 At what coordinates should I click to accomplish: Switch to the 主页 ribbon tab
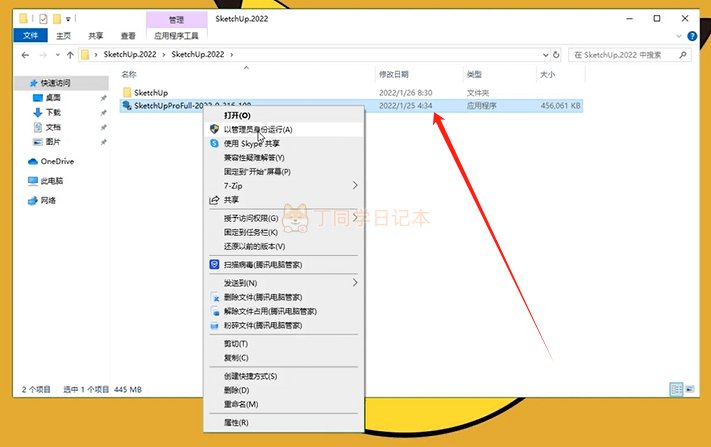click(x=63, y=35)
